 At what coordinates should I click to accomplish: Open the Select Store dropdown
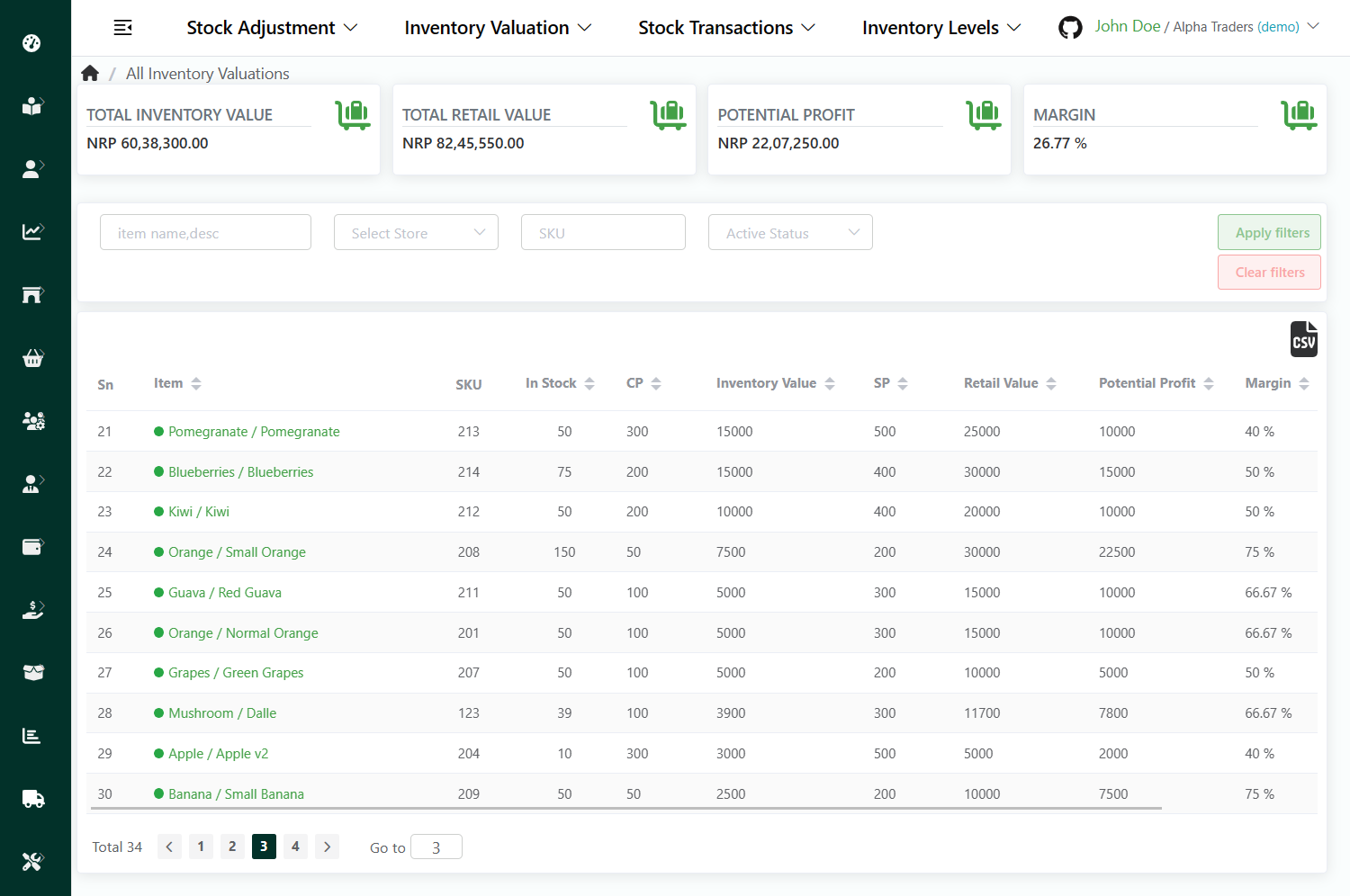point(416,232)
